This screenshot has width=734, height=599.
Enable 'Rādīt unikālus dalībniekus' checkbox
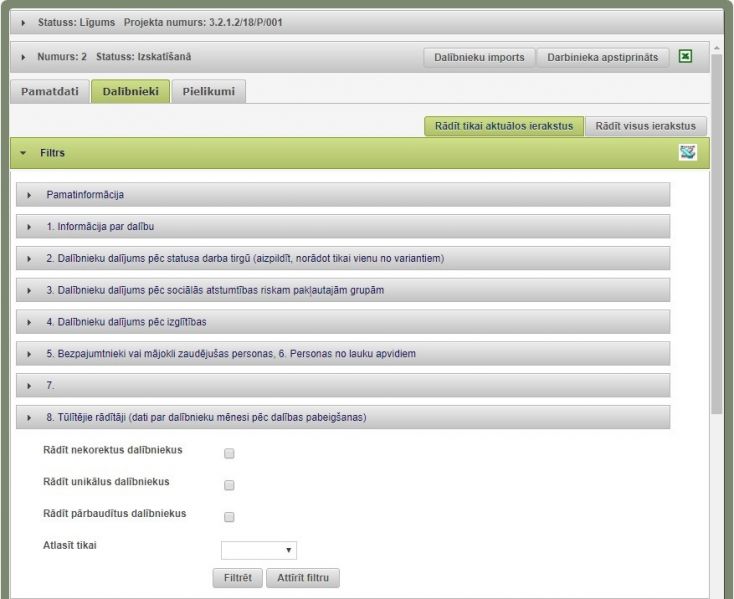[229, 485]
